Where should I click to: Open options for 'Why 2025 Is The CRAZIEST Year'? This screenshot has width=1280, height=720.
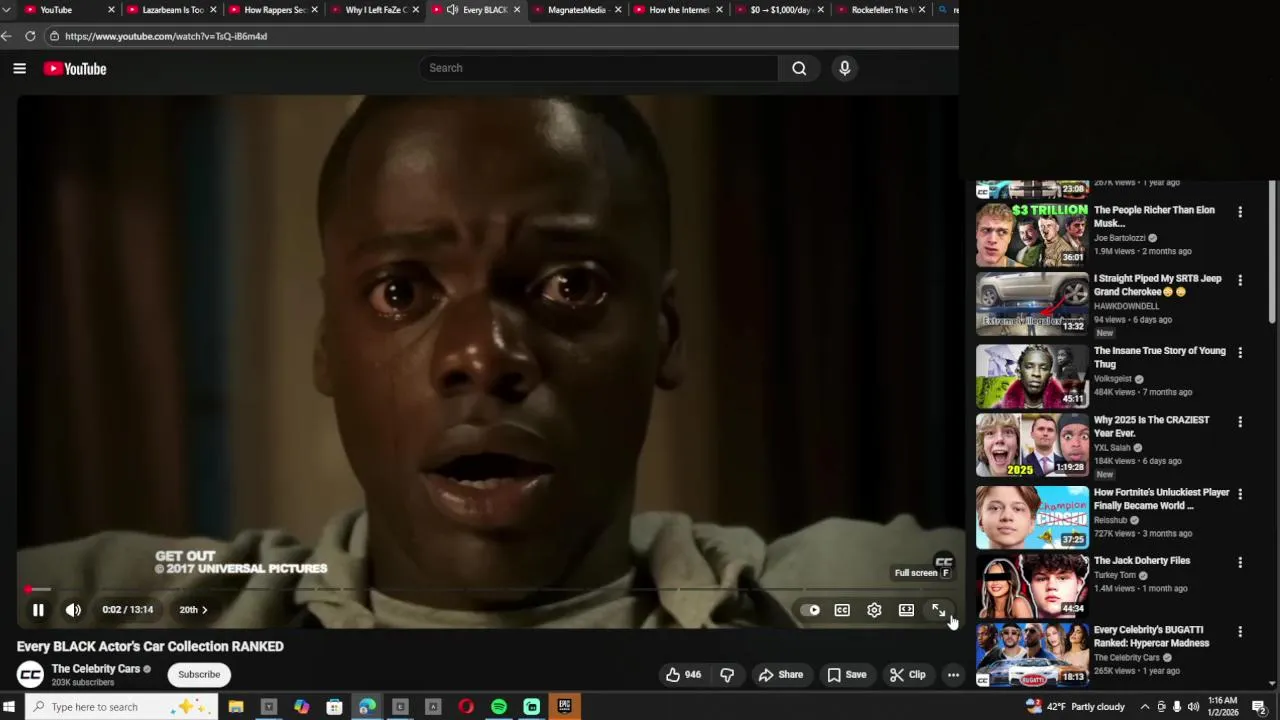(1240, 422)
